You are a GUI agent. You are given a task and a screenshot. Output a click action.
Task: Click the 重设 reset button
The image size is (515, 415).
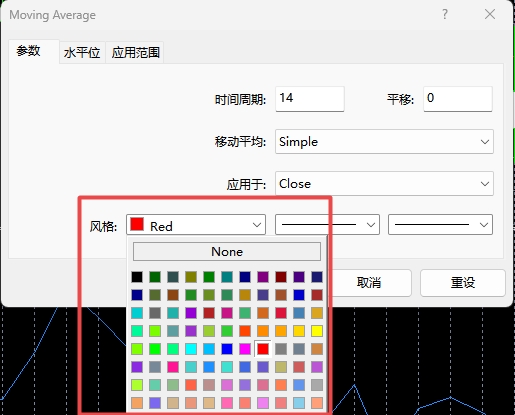[463, 283]
